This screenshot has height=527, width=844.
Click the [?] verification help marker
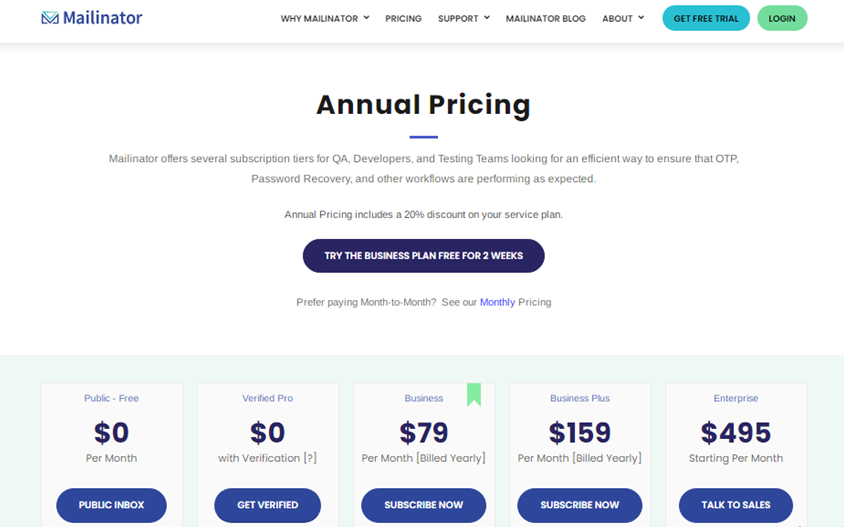pyautogui.click(x=310, y=458)
